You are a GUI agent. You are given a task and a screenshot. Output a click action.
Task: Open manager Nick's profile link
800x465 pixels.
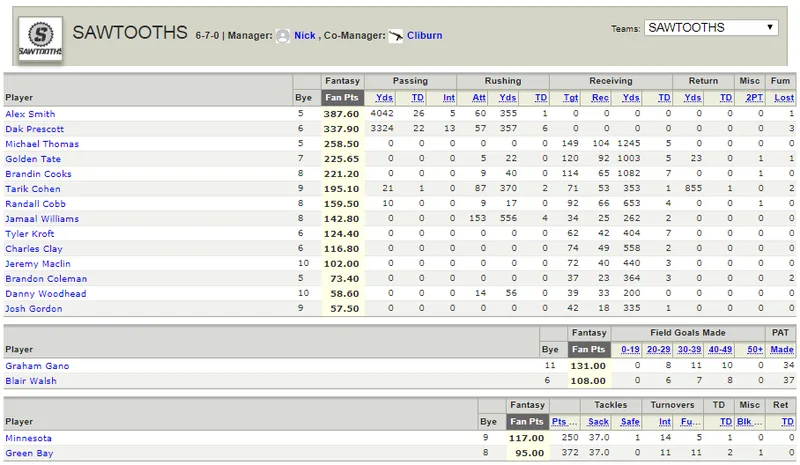coord(305,35)
